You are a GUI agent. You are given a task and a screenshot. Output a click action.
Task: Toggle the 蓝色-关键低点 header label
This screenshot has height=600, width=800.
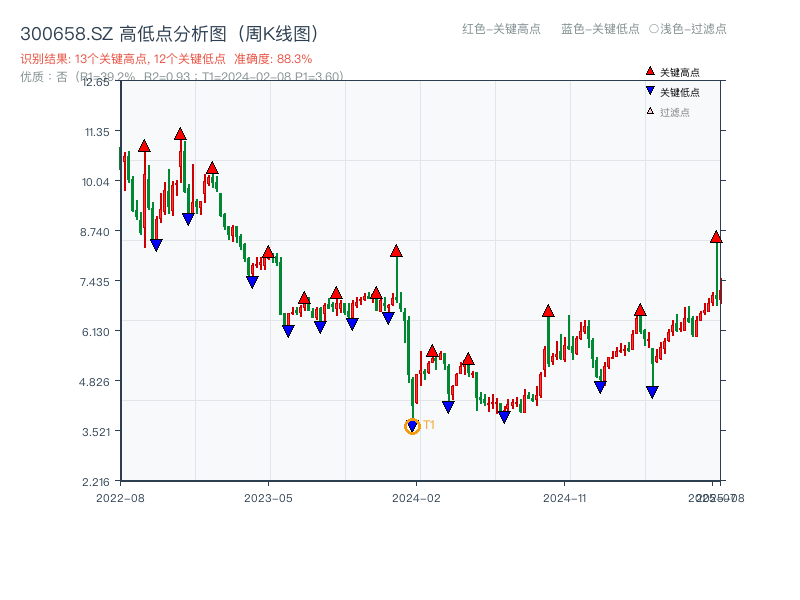pos(600,29)
